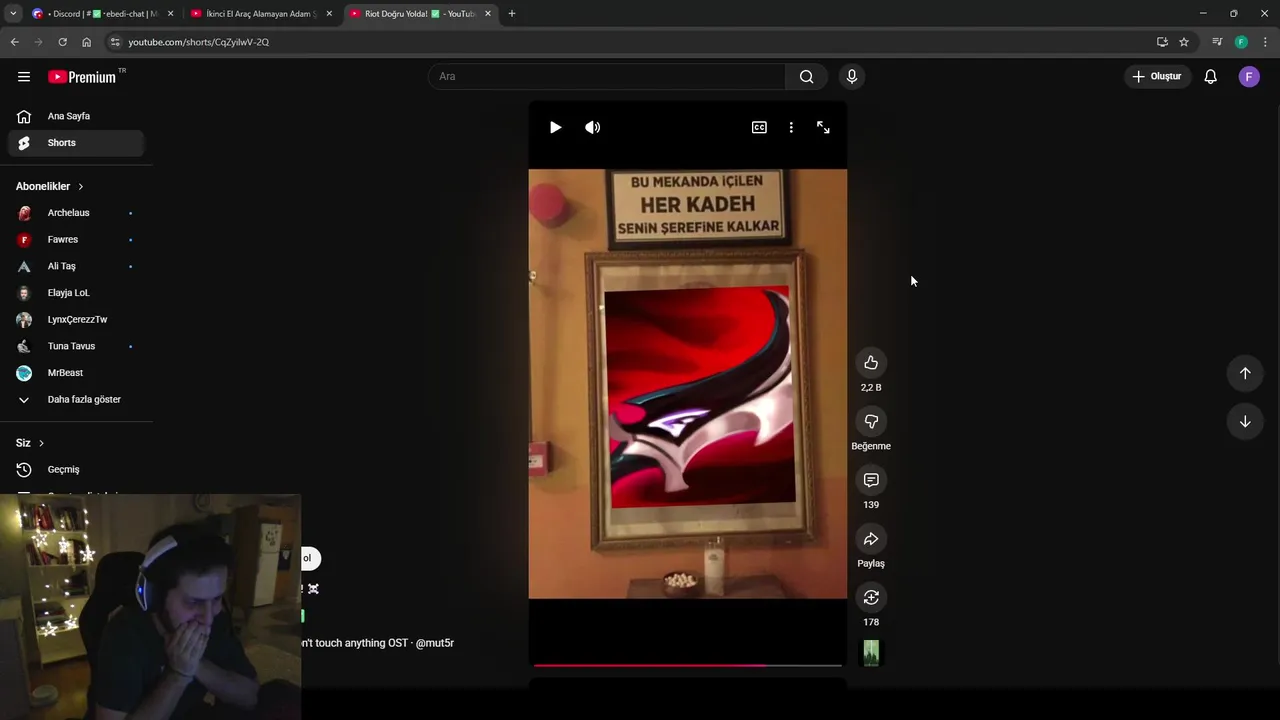Play the paused Shorts video
Viewport: 1280px width, 720px height.
(x=555, y=127)
